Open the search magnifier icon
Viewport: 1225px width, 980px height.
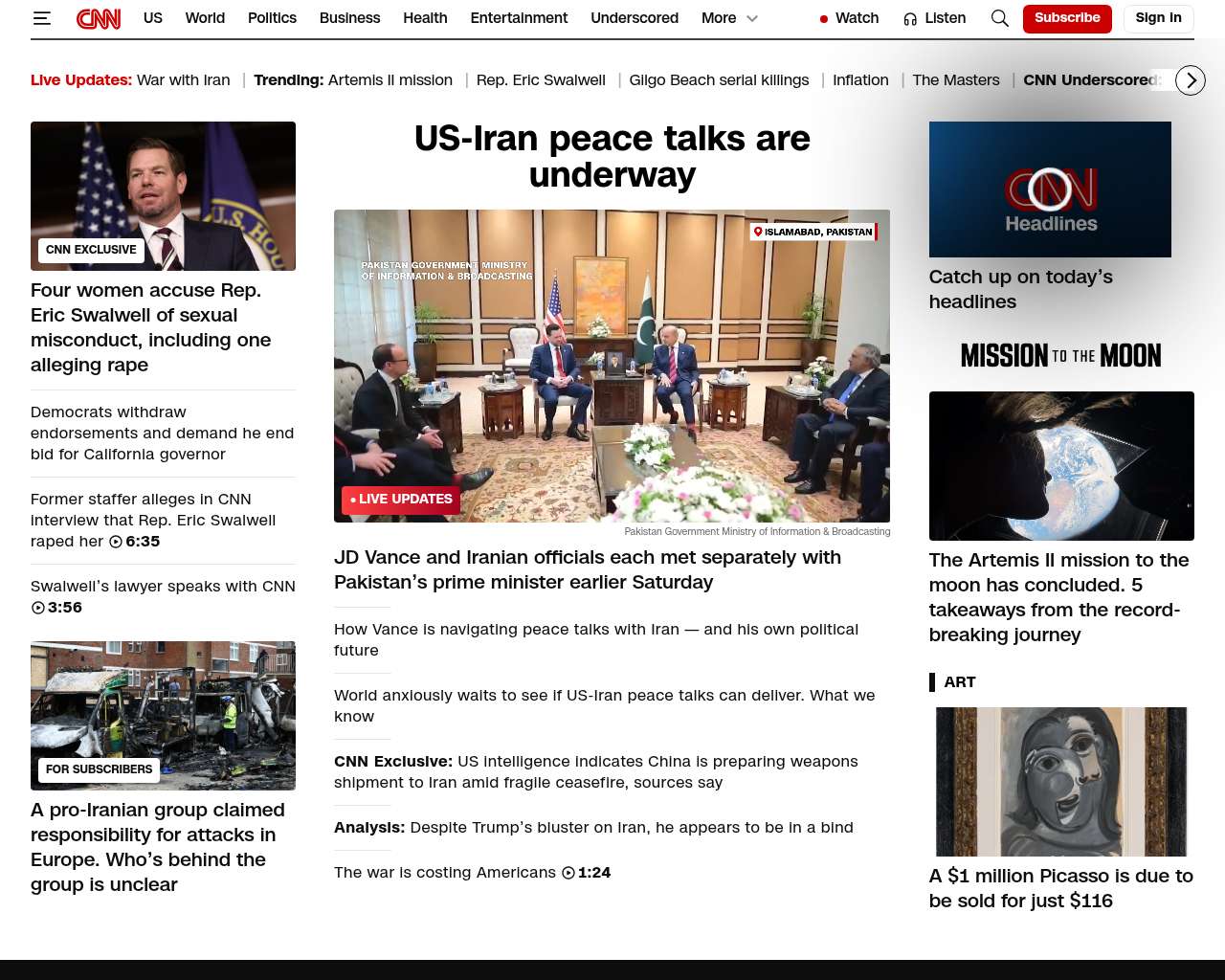[999, 18]
